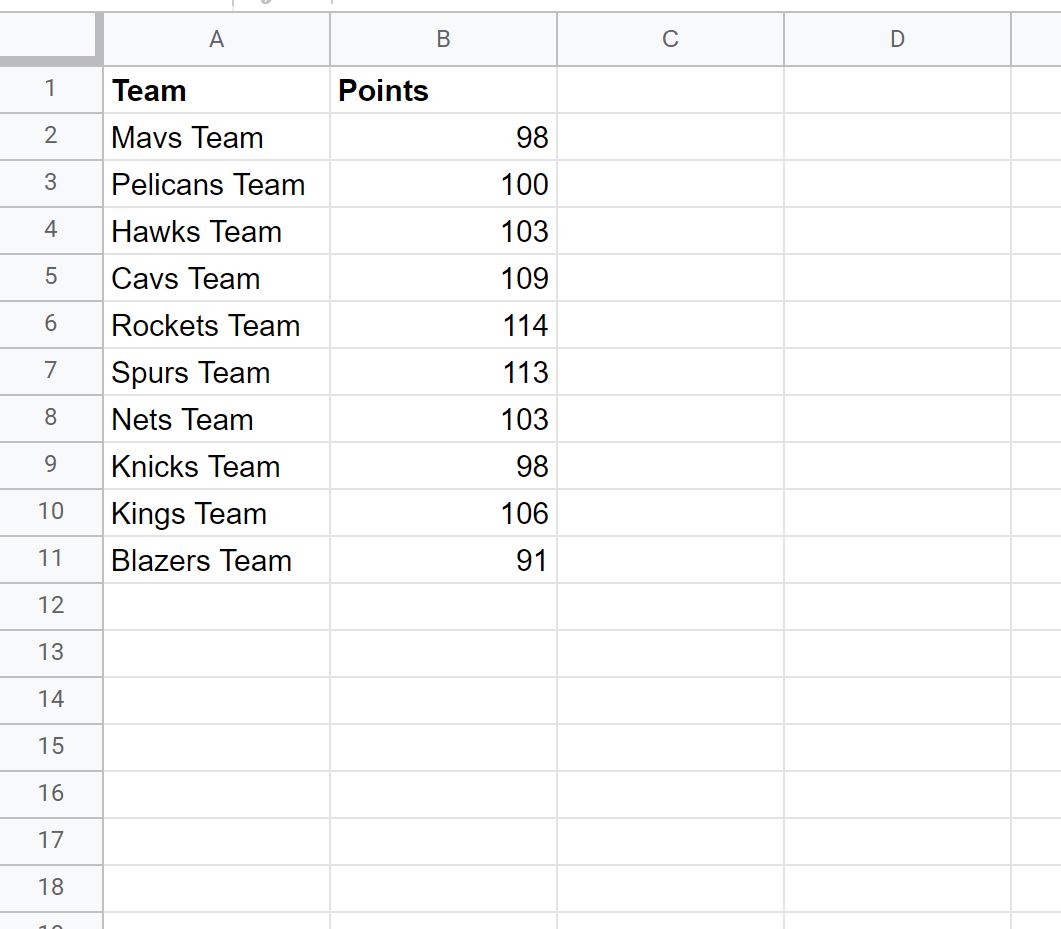Select the cell containing 109

click(x=443, y=278)
